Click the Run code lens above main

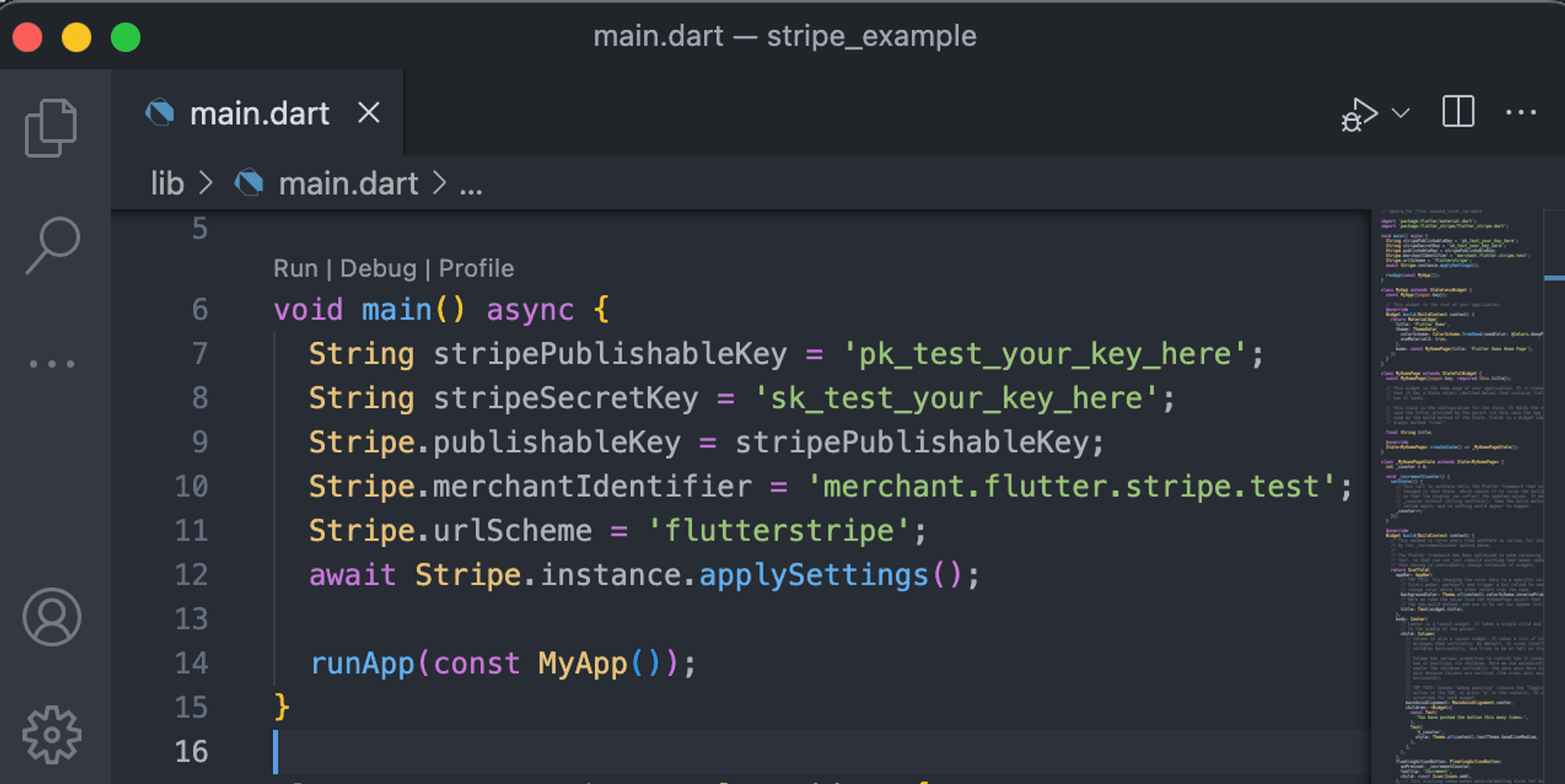pos(296,268)
